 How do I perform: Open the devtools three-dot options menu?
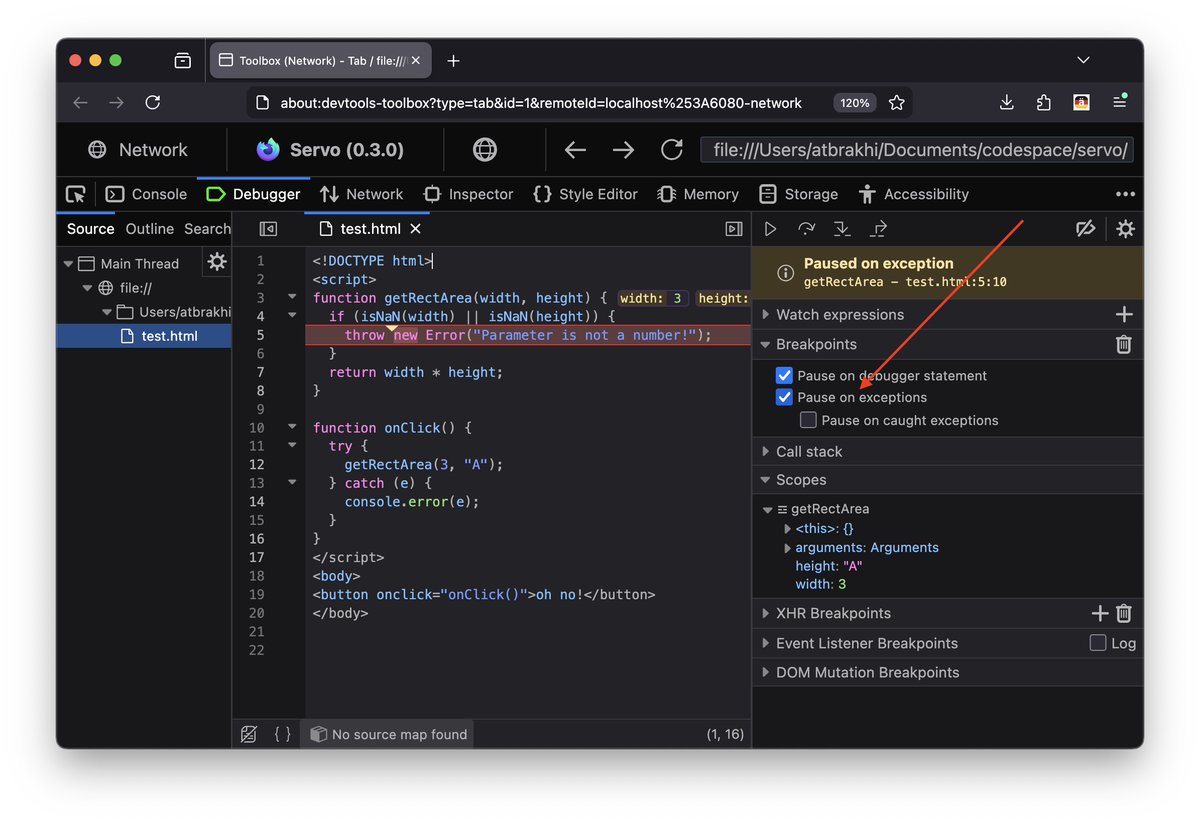coord(1125,194)
